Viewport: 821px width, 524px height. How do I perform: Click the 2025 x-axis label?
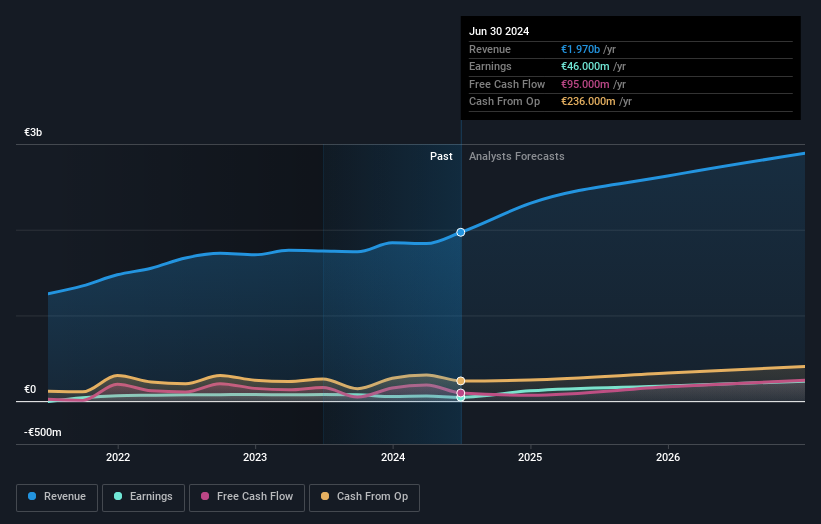pos(530,458)
